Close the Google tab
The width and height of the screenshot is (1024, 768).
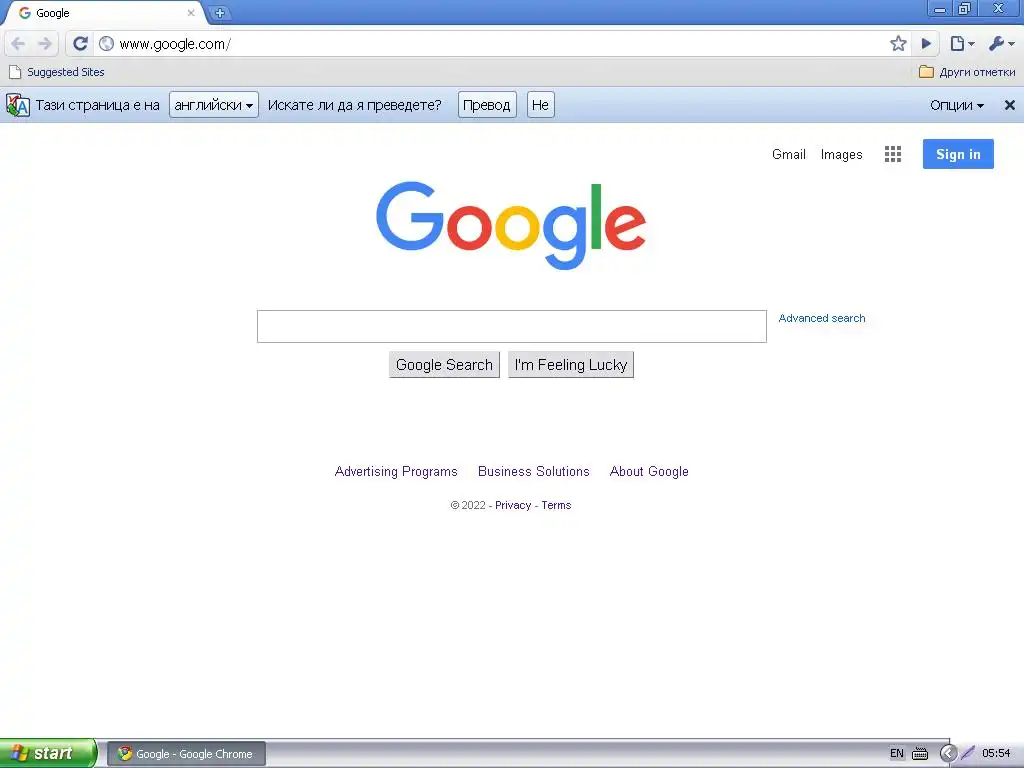[x=191, y=12]
